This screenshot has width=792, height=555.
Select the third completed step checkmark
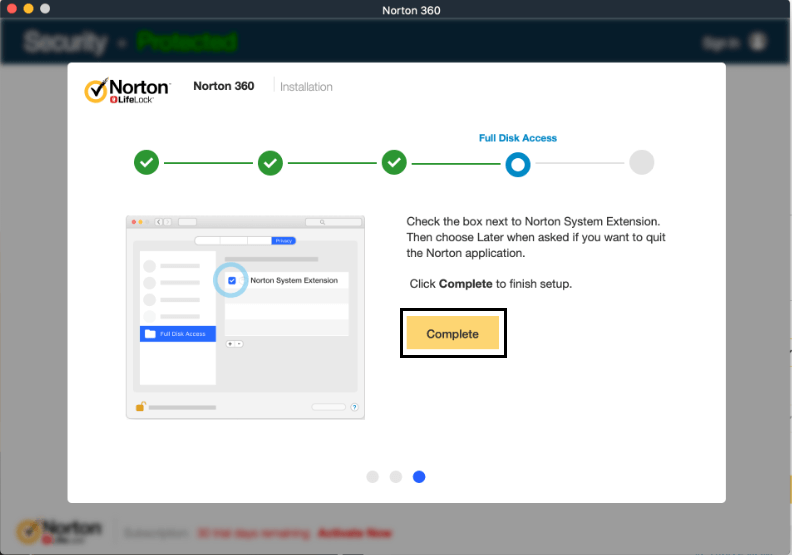click(394, 163)
